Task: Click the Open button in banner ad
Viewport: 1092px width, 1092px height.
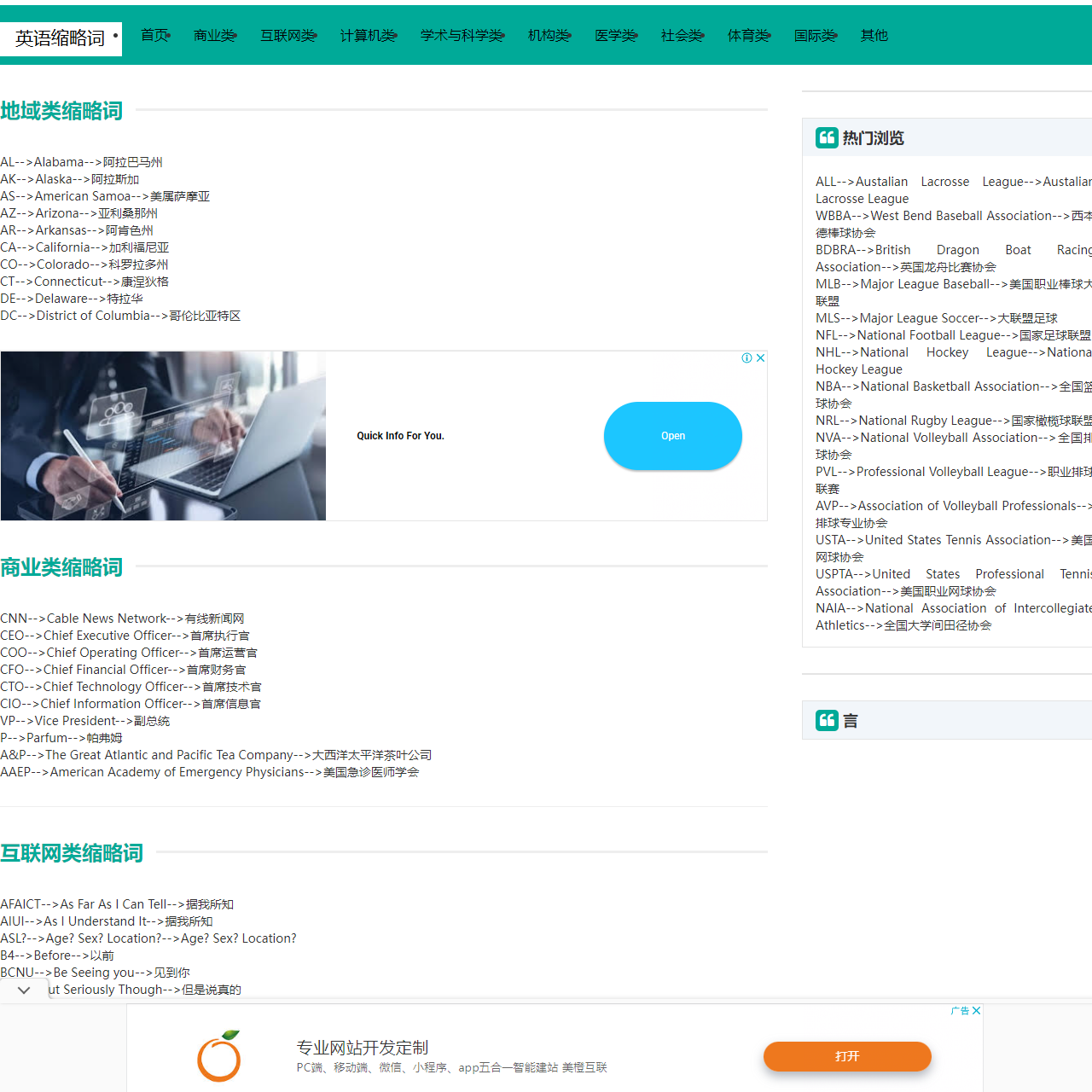Action: click(673, 436)
